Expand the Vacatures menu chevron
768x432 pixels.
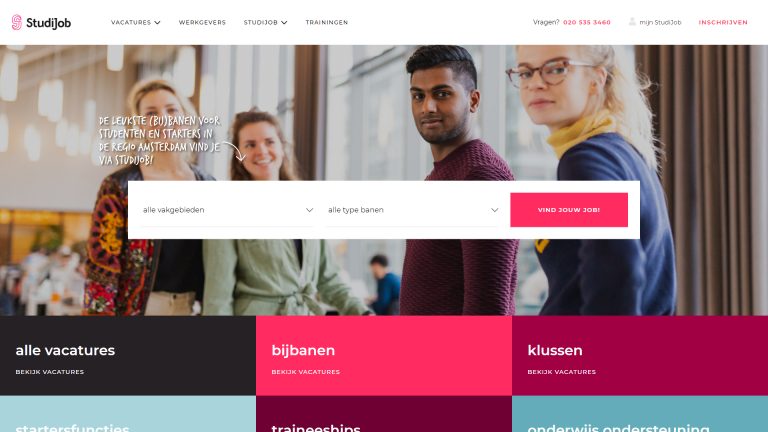tap(157, 23)
